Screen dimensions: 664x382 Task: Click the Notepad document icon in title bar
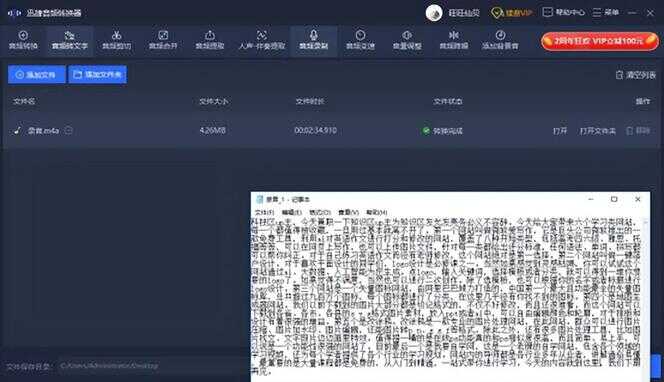click(x=260, y=199)
